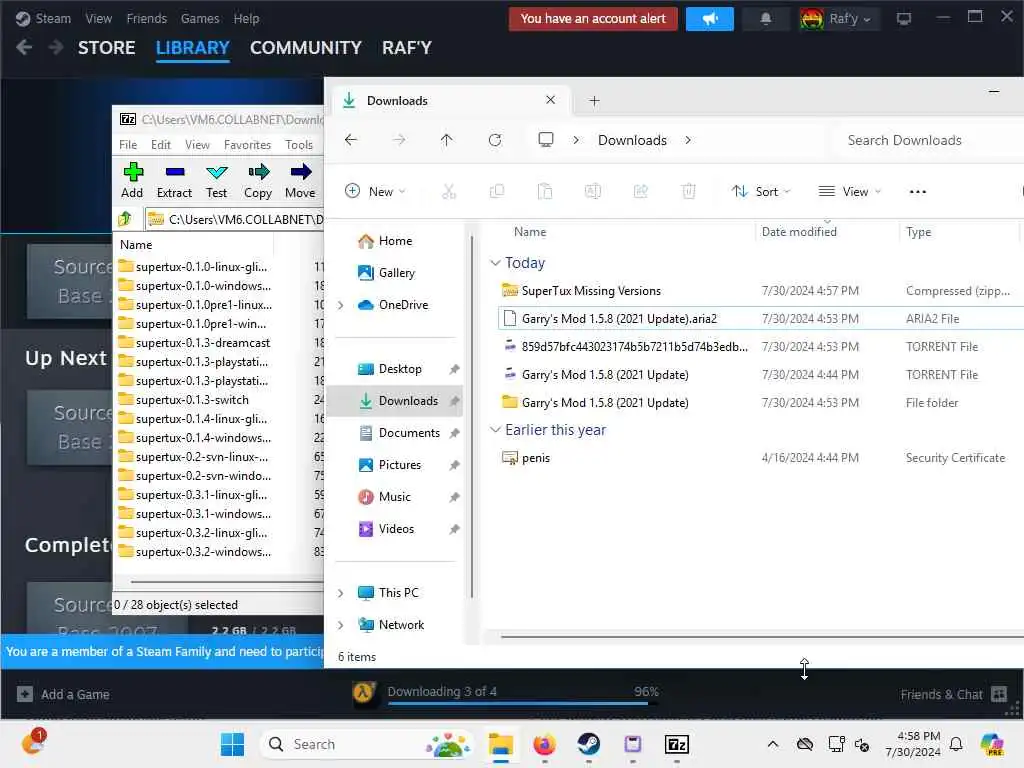Expand Network in navigation pane
Screen dimensions: 1024x768
[x=340, y=625]
